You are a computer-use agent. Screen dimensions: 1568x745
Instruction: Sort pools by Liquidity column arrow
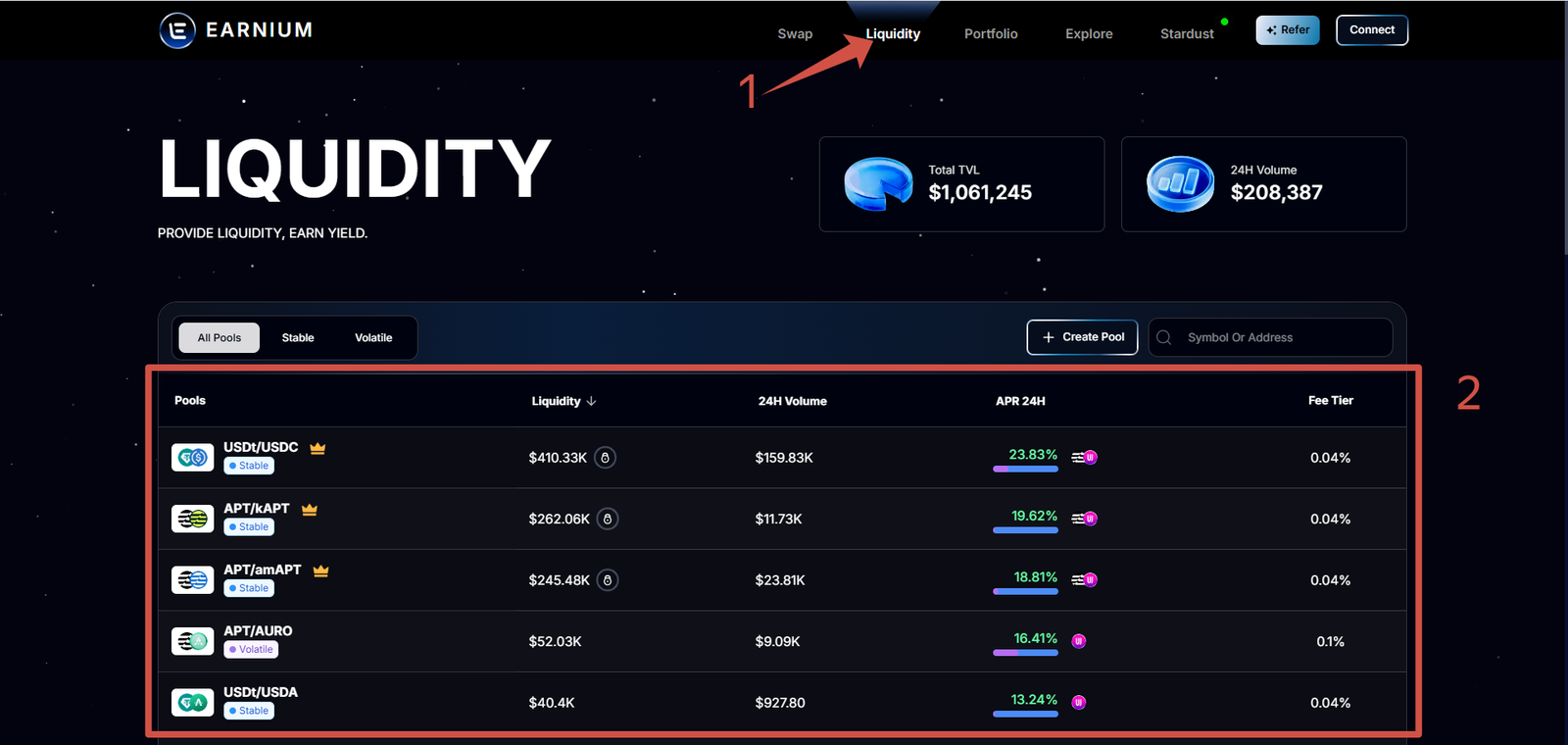[x=592, y=402]
